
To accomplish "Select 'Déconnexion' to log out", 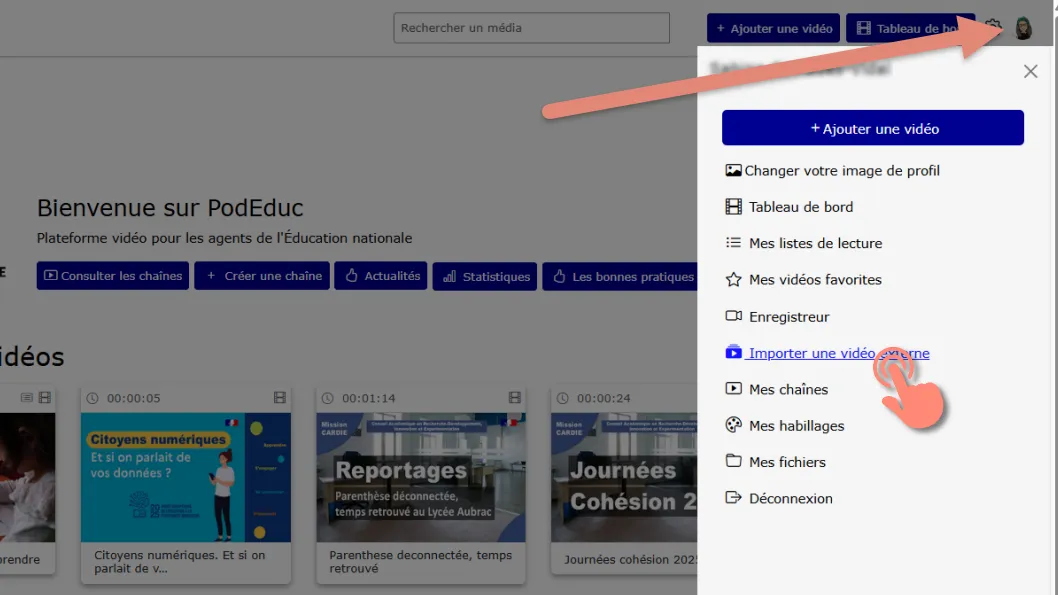I will point(791,499).
